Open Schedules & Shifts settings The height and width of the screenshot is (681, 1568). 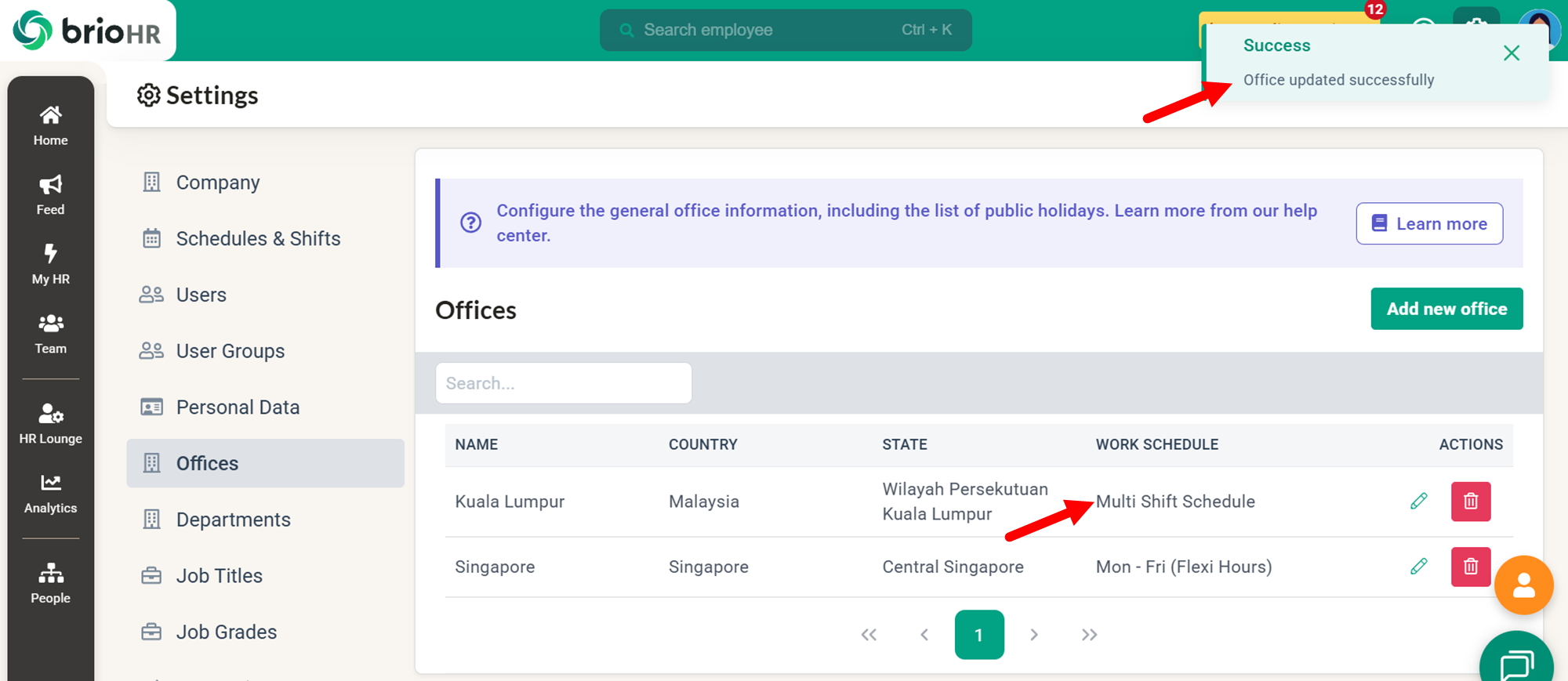tap(258, 238)
